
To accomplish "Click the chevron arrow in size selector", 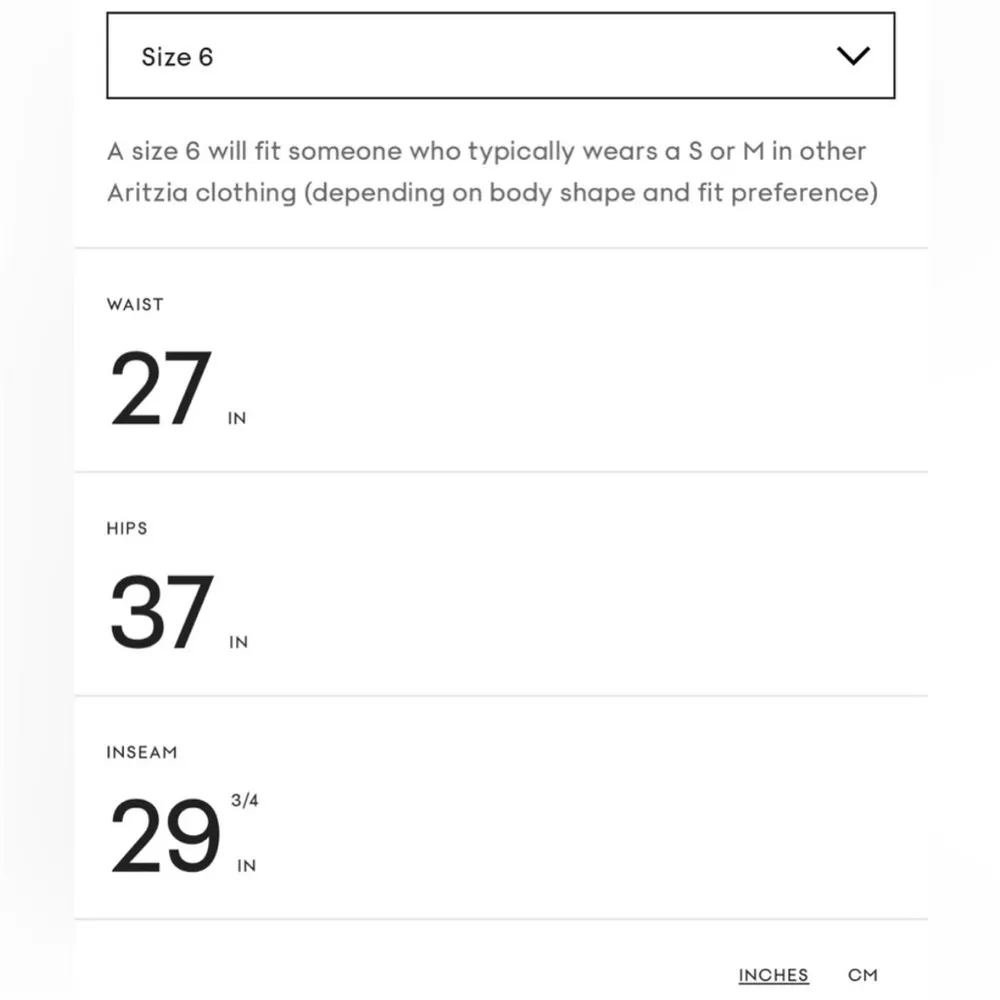I will click(x=853, y=56).
